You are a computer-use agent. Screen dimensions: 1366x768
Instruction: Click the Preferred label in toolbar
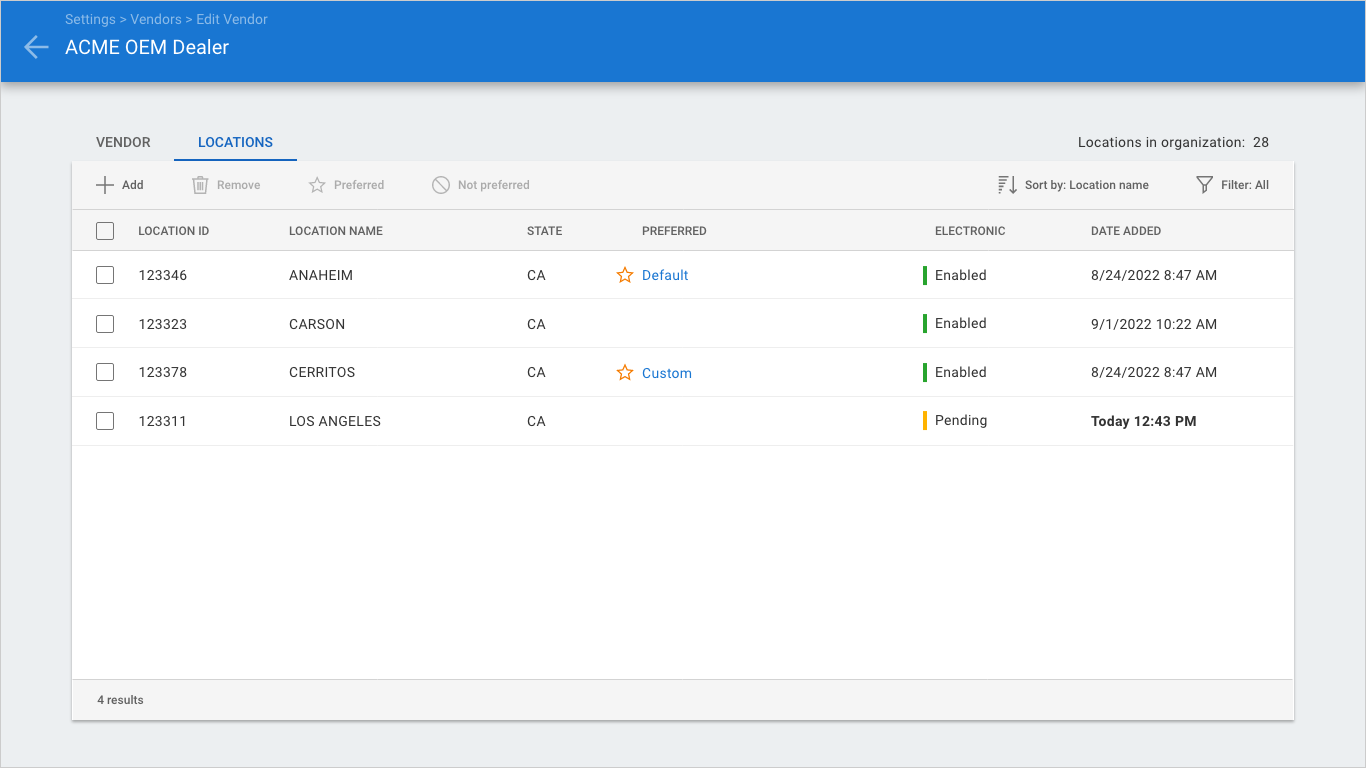(359, 185)
